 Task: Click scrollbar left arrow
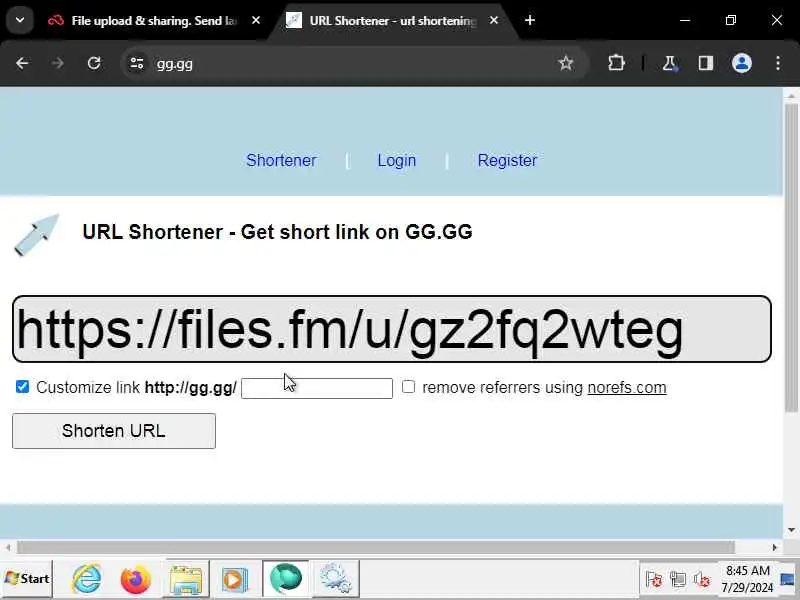pos(8,547)
